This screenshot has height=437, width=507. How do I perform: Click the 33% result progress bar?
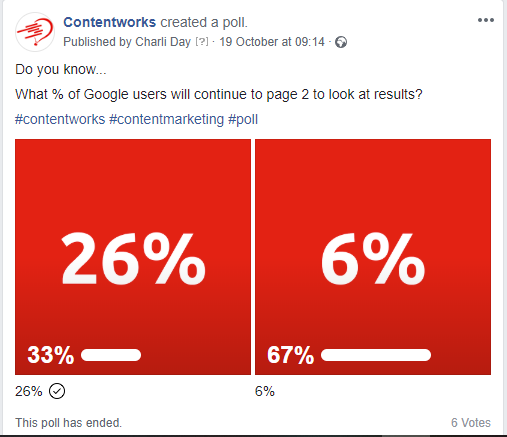[x=111, y=355]
